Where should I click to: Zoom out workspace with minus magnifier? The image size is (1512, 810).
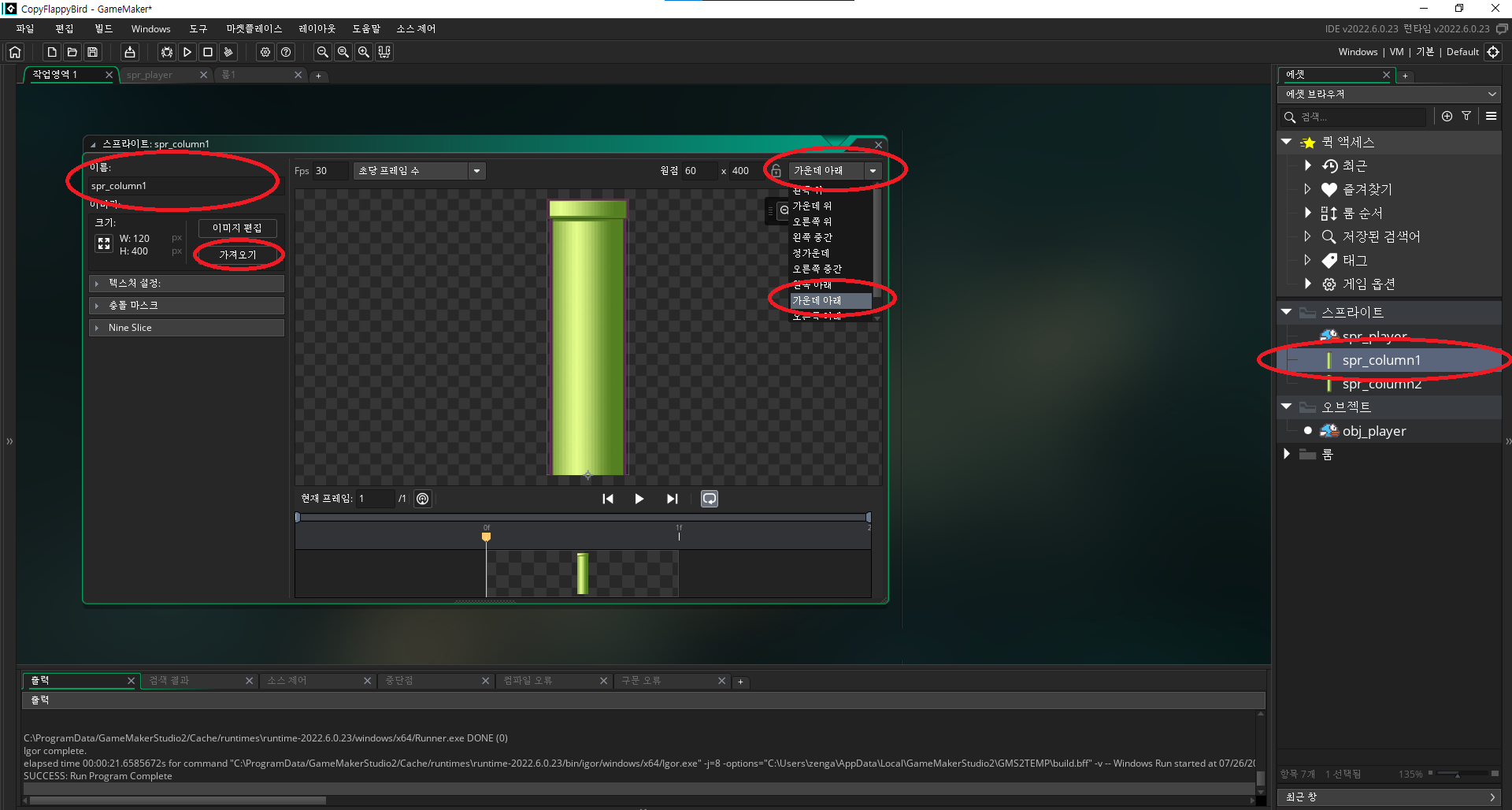pos(323,52)
